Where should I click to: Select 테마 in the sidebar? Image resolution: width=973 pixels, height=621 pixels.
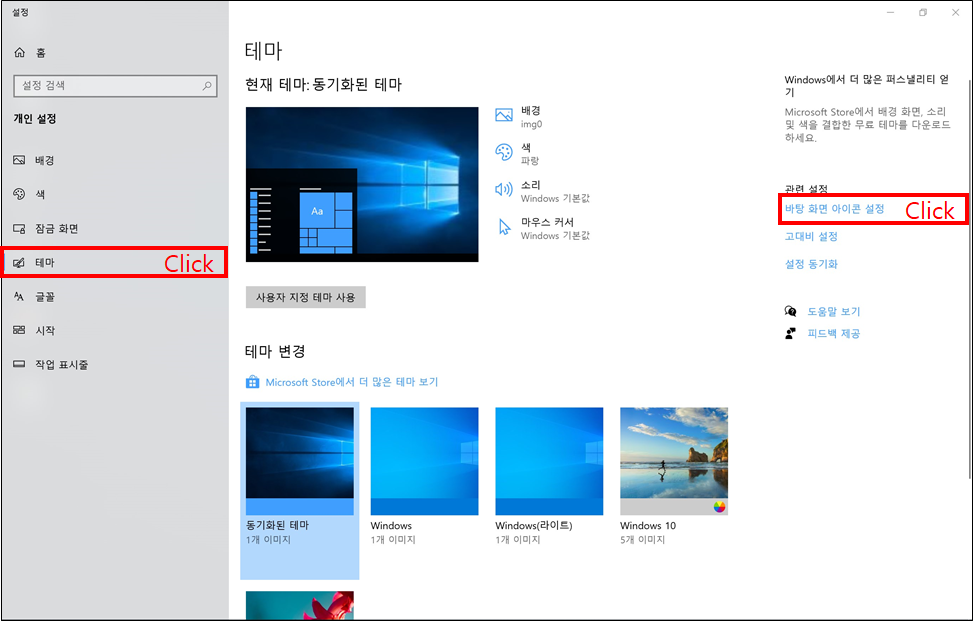pos(114,262)
